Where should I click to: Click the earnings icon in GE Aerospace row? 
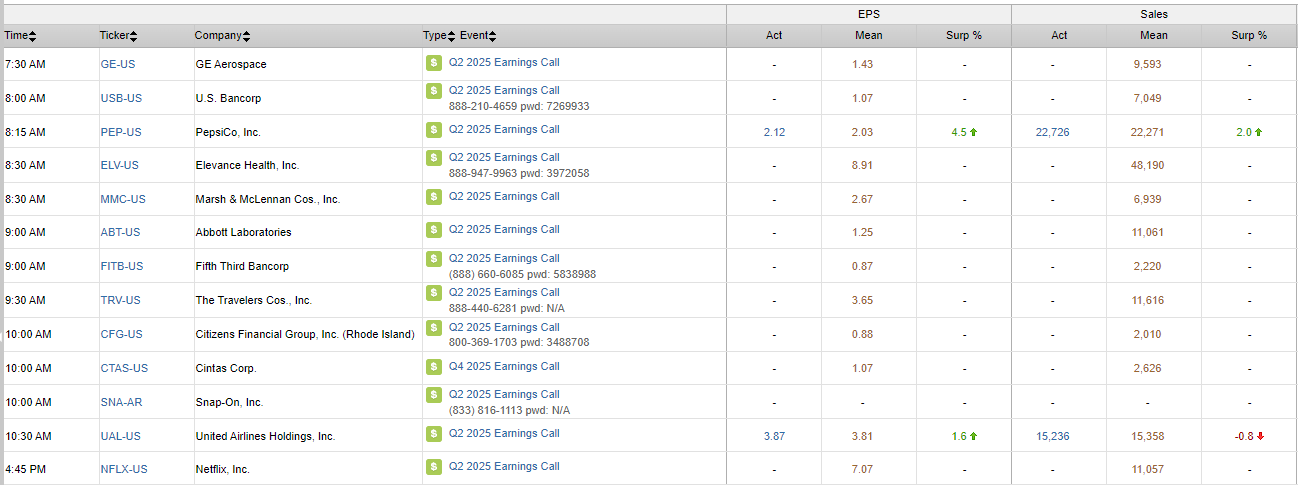pos(433,62)
